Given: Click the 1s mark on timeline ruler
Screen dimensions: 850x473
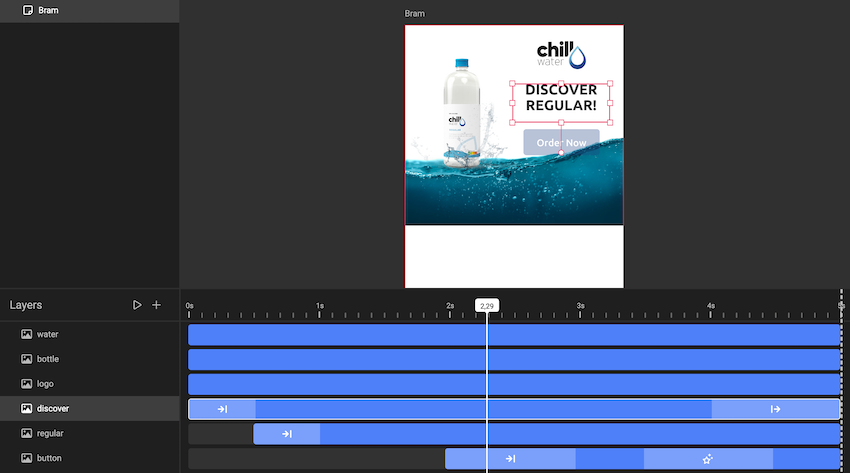Looking at the screenshot, I should [x=320, y=306].
